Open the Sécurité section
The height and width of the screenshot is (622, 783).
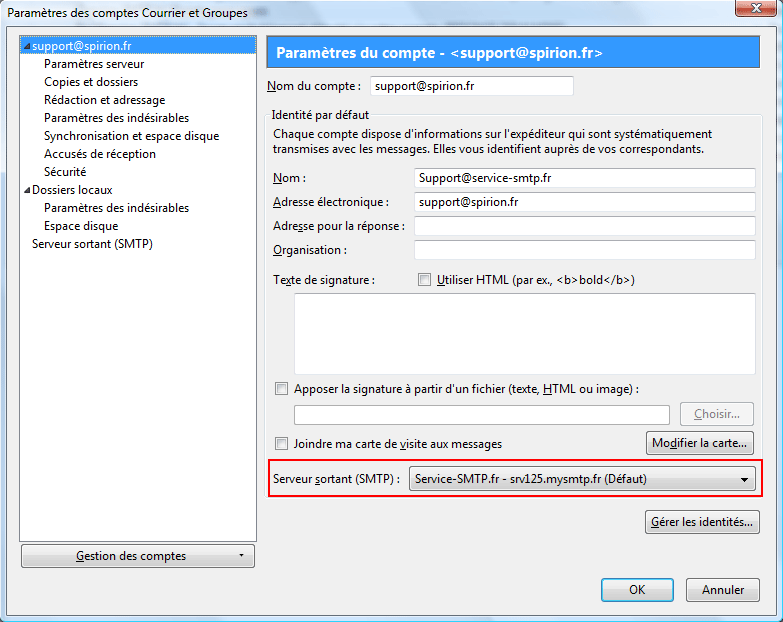(65, 172)
